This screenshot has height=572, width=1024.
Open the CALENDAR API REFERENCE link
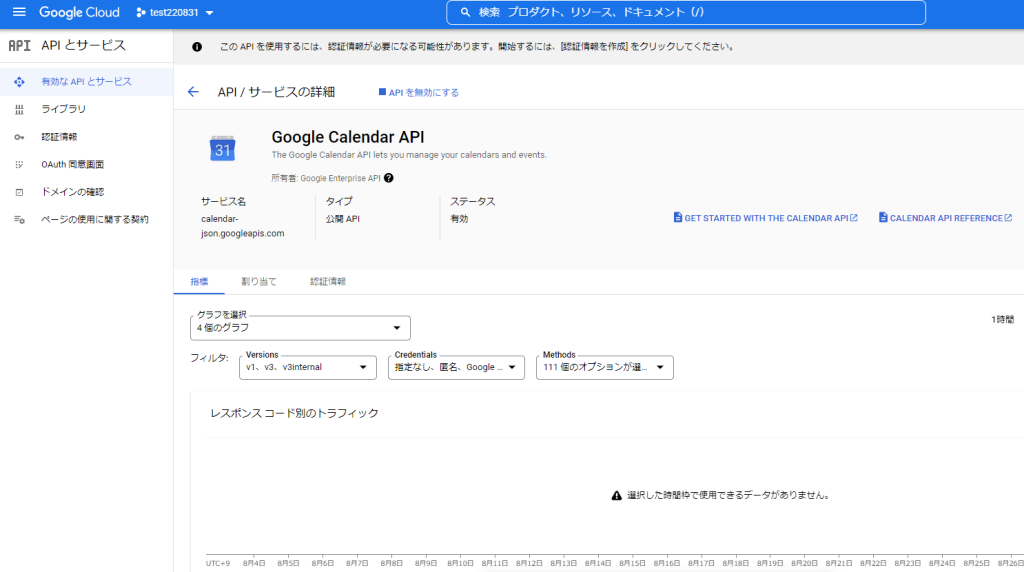coord(945,218)
